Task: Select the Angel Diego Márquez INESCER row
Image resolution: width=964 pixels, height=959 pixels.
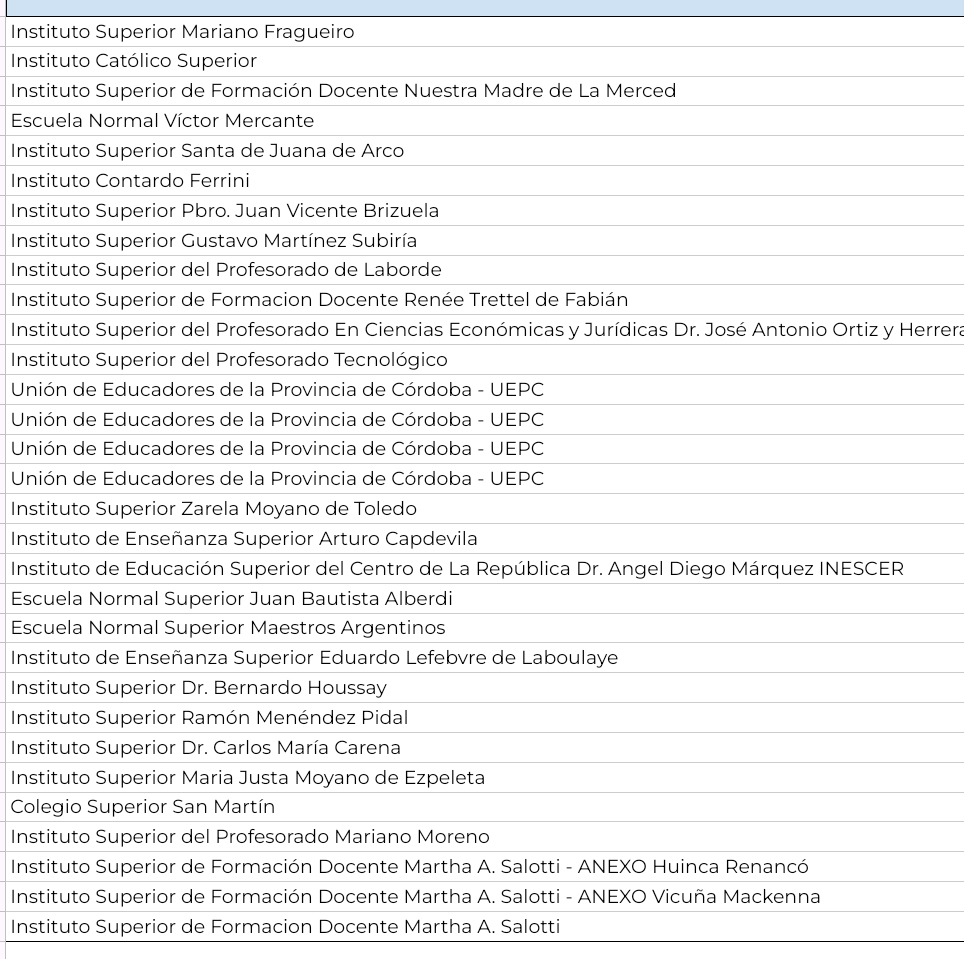Action: 485,569
